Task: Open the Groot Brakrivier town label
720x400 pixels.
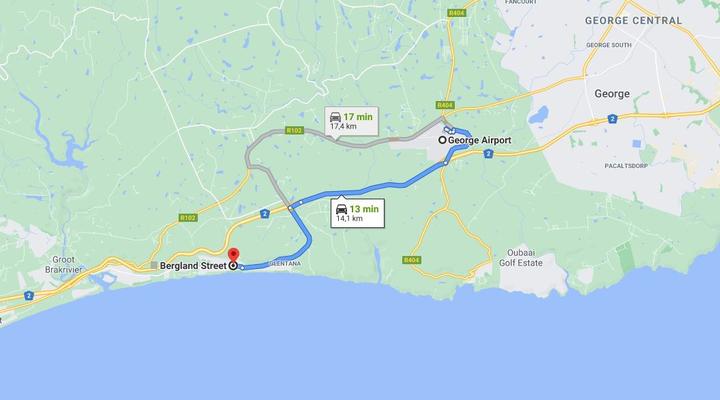Action: tap(63, 265)
